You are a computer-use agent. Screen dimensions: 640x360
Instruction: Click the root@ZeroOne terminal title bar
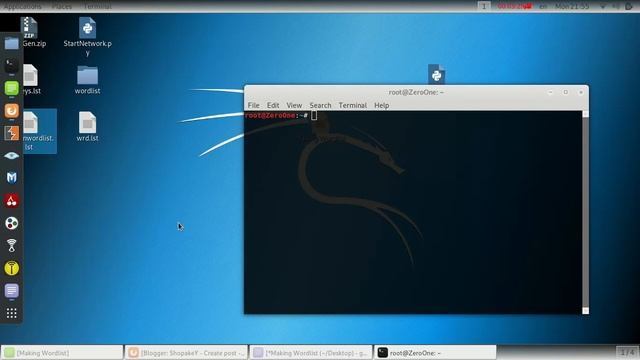(x=416, y=92)
